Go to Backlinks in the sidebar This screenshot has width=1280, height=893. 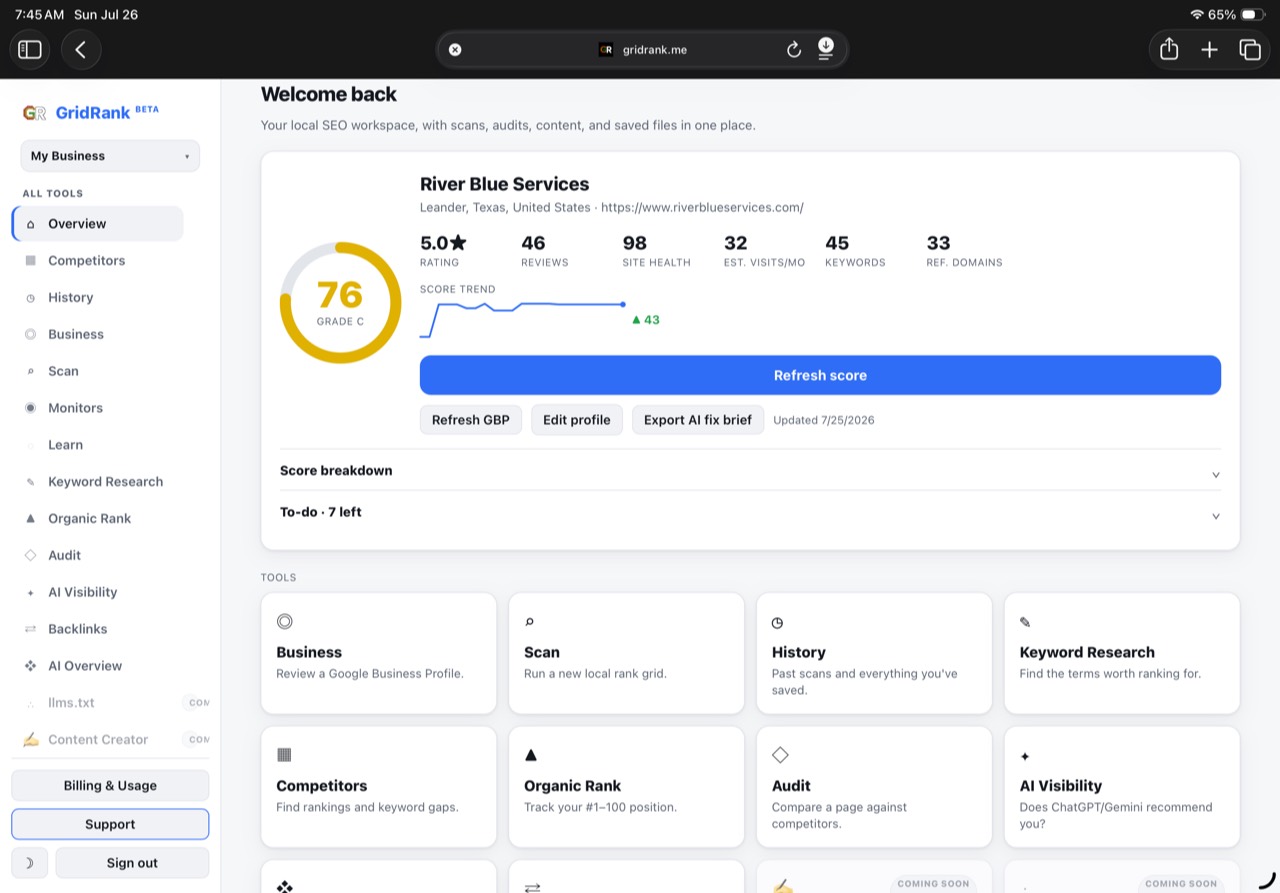(98, 629)
